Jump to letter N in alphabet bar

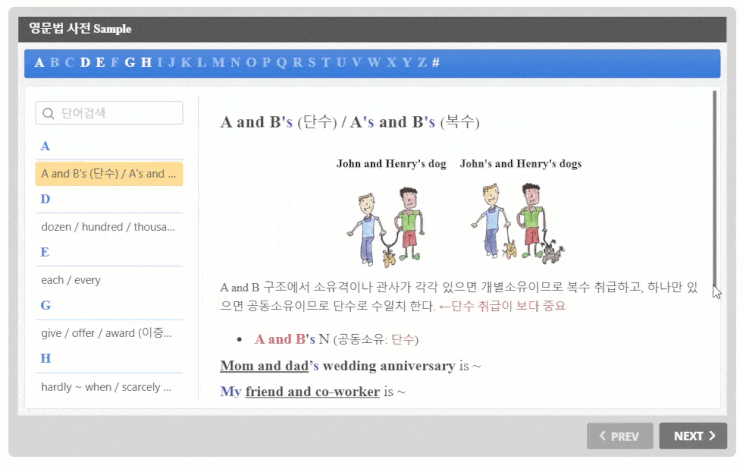pos(236,63)
